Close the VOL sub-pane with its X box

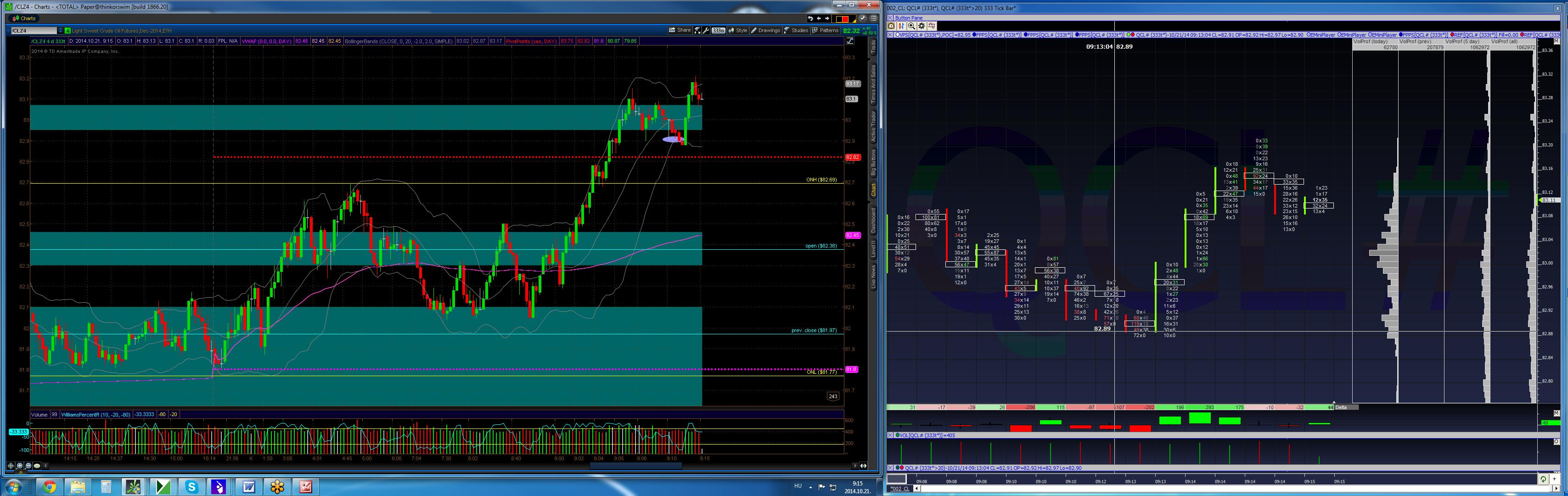tap(890, 436)
